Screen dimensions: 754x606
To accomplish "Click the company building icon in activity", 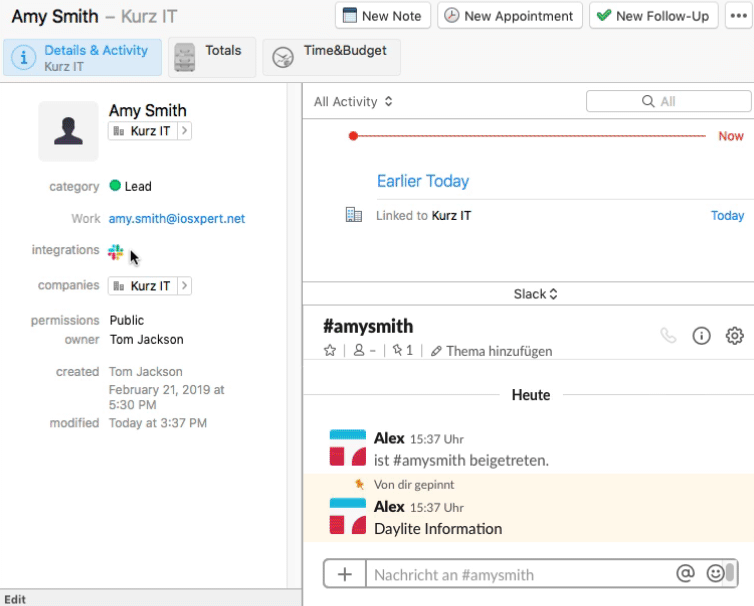I will pyautogui.click(x=354, y=215).
